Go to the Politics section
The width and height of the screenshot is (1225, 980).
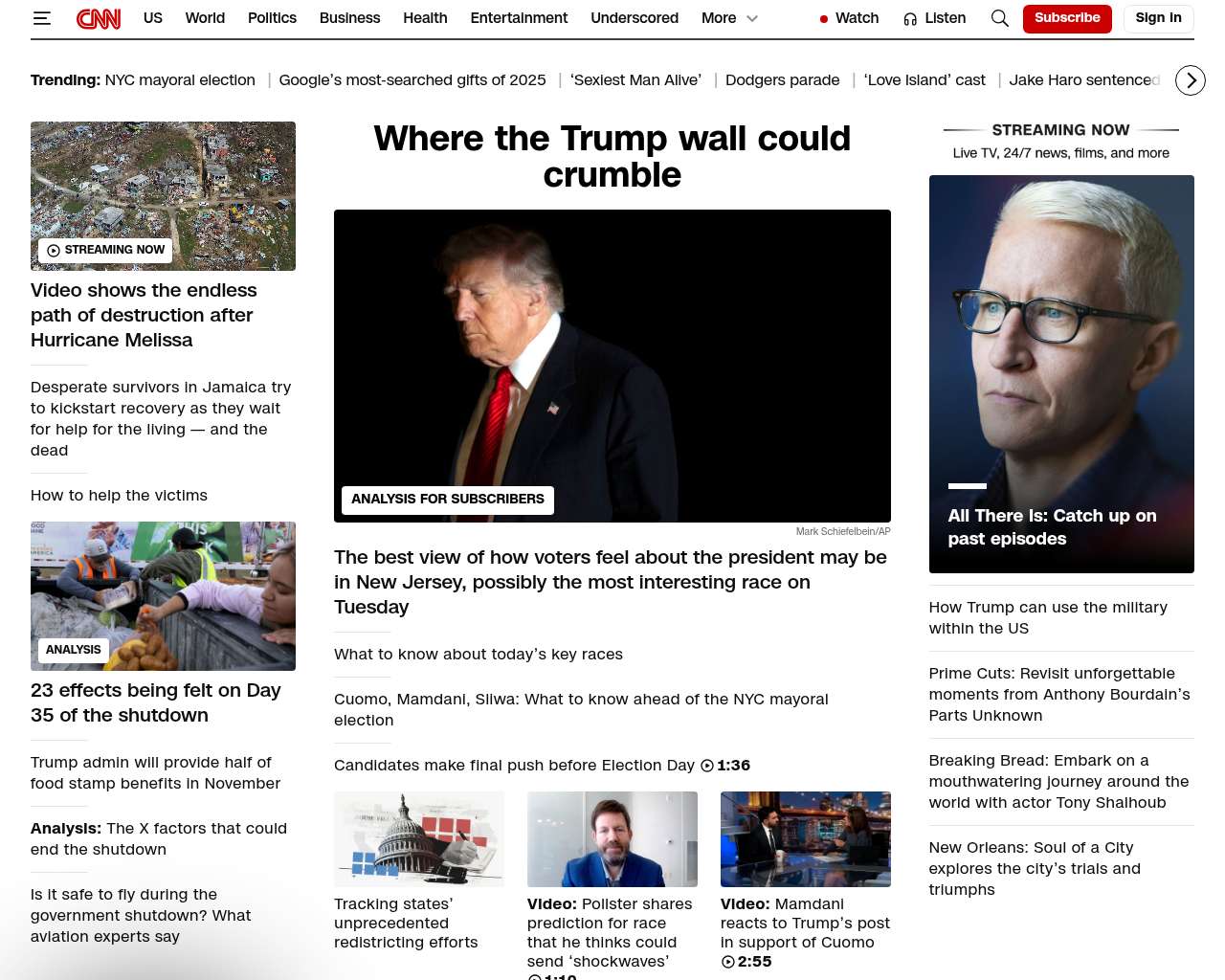point(272,18)
